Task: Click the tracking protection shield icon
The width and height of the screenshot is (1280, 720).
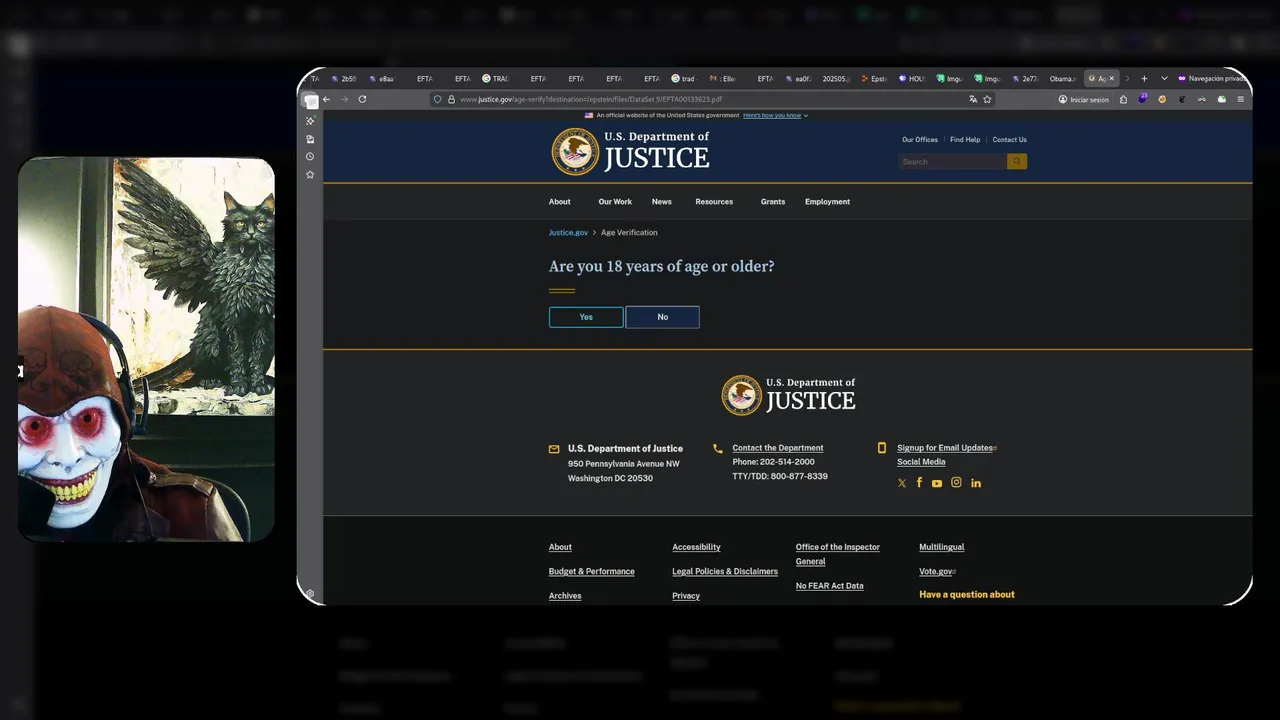Action: coord(437,99)
